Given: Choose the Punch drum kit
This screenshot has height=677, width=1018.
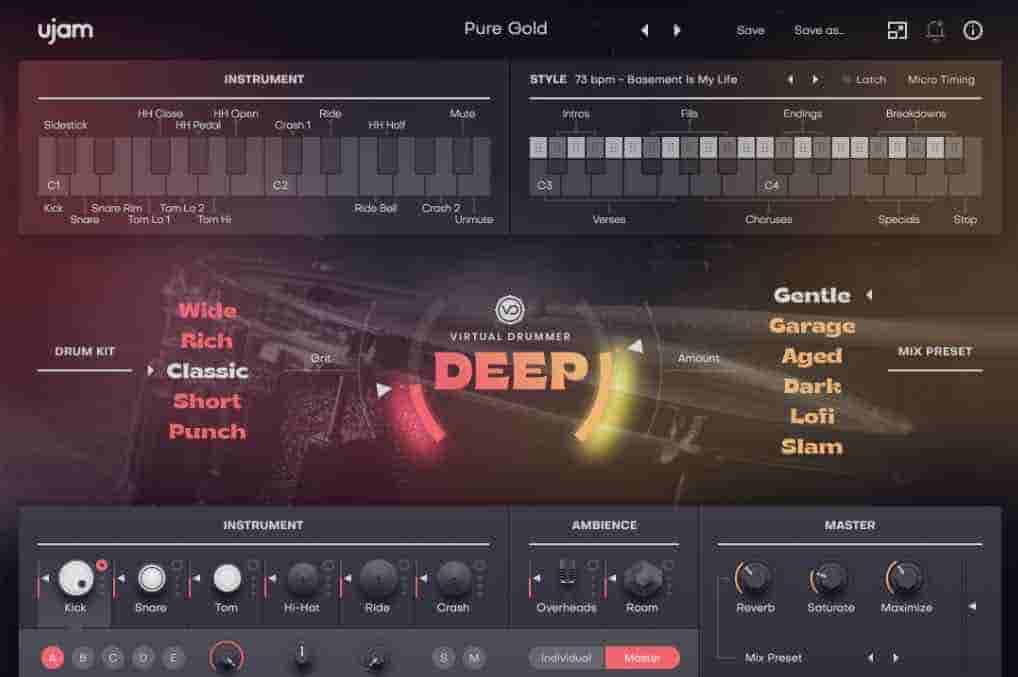Looking at the screenshot, I should coord(207,432).
